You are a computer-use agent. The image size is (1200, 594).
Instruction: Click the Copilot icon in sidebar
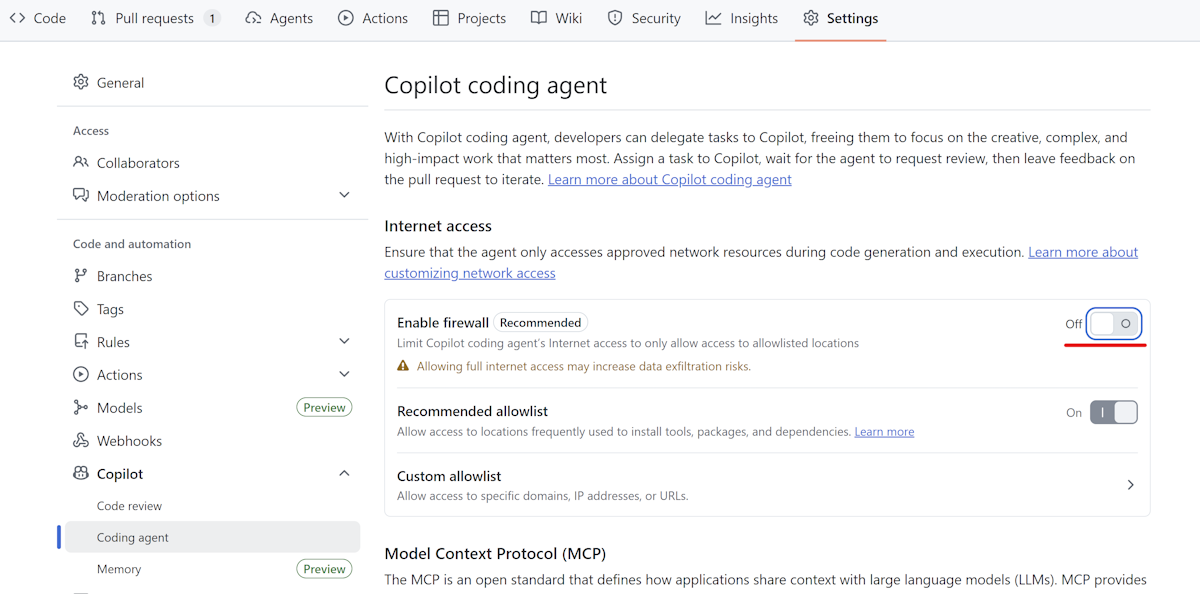click(81, 474)
